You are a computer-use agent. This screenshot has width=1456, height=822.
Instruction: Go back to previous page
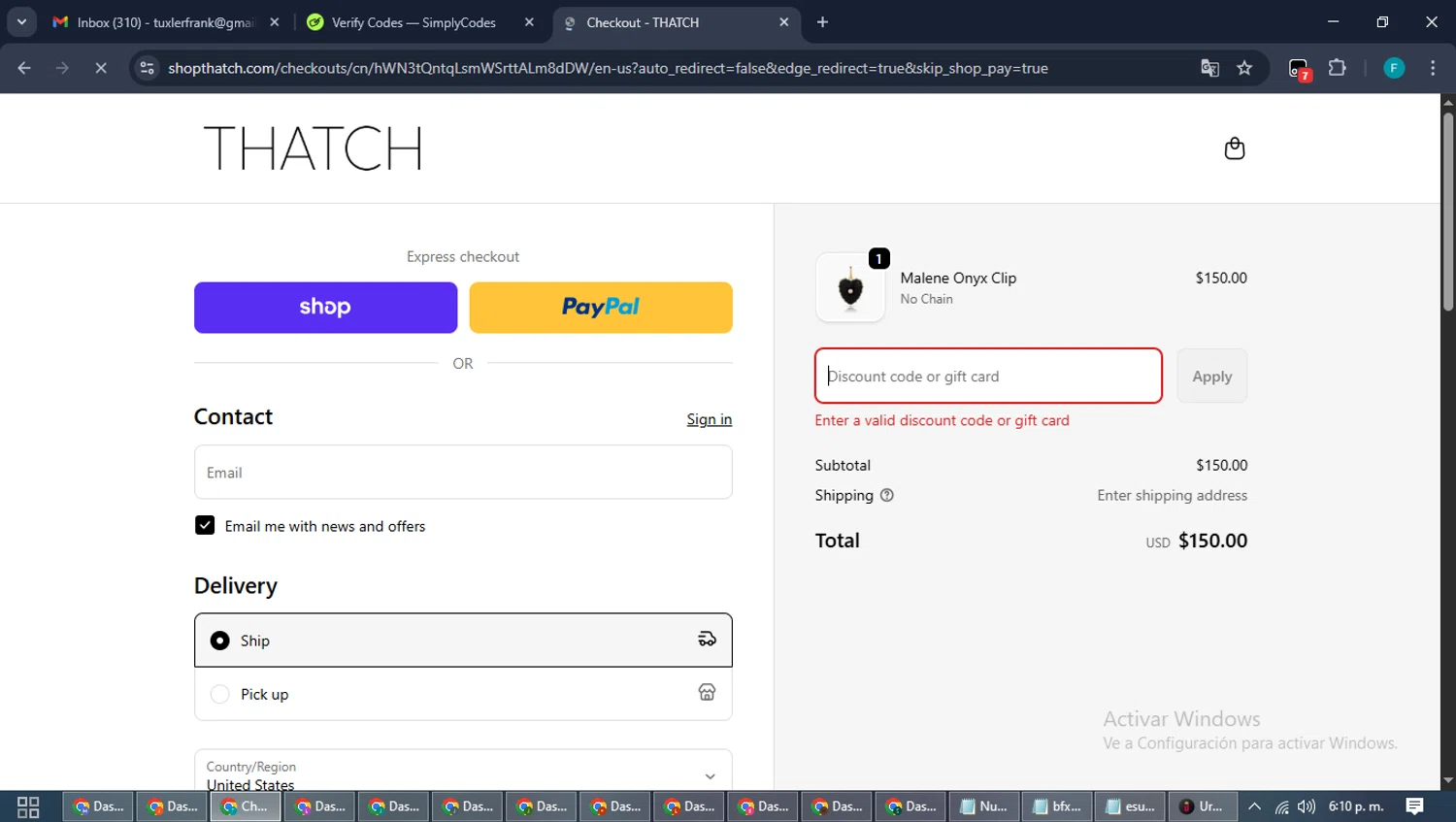pyautogui.click(x=24, y=68)
